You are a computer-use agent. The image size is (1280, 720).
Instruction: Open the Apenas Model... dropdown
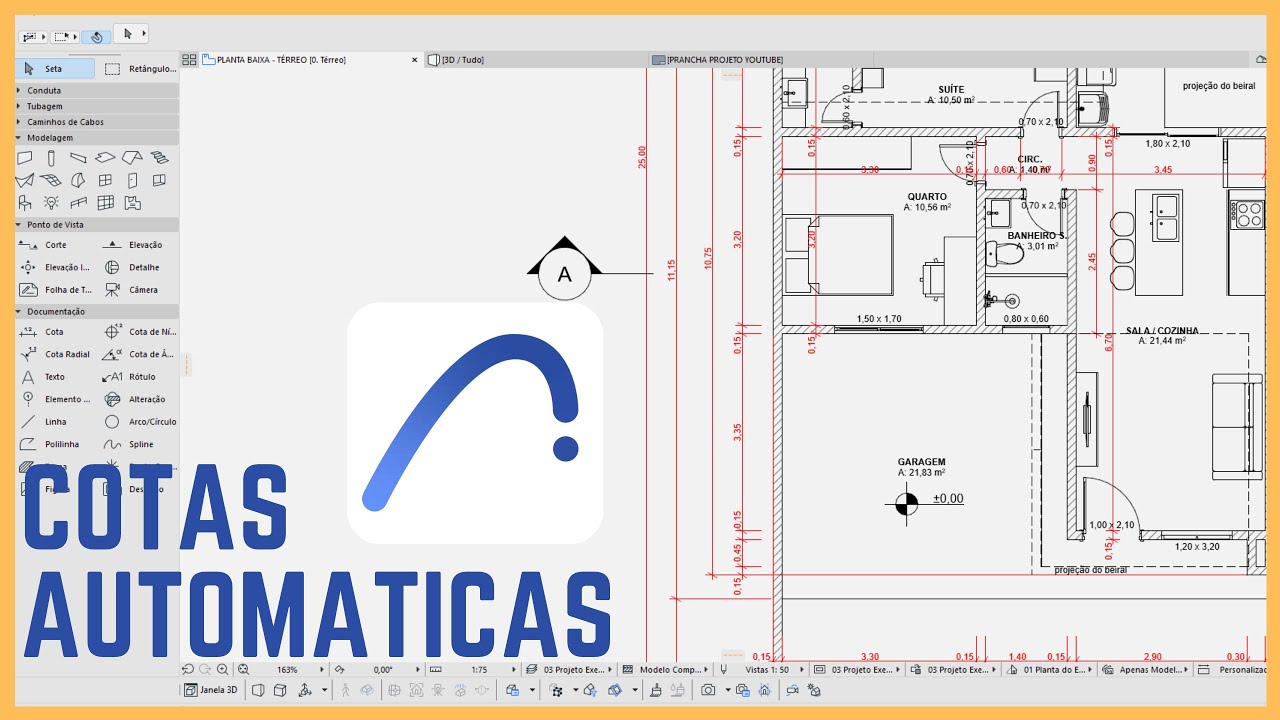pyautogui.click(x=1144, y=669)
